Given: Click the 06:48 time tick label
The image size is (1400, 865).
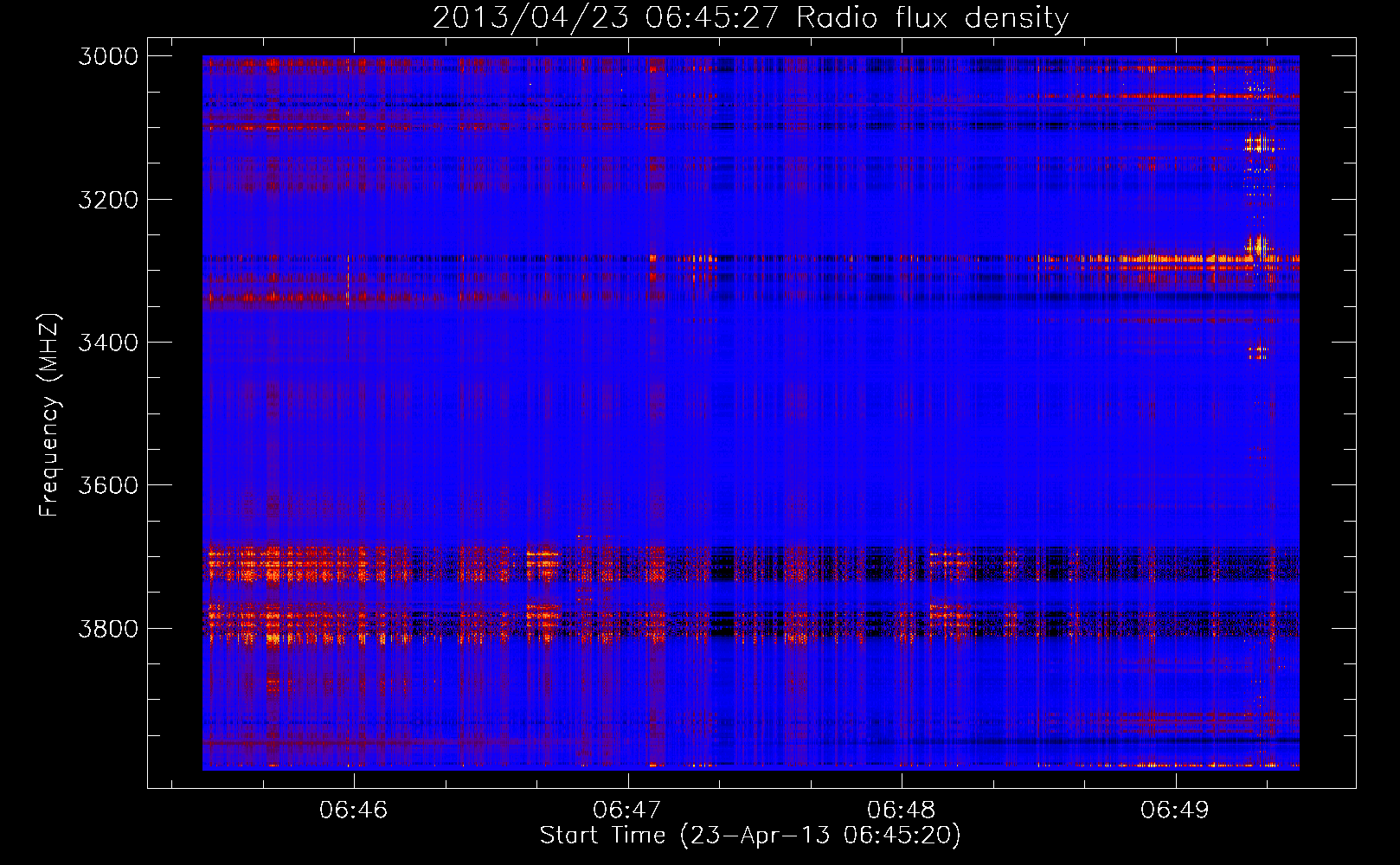Looking at the screenshot, I should pyautogui.click(x=902, y=810).
